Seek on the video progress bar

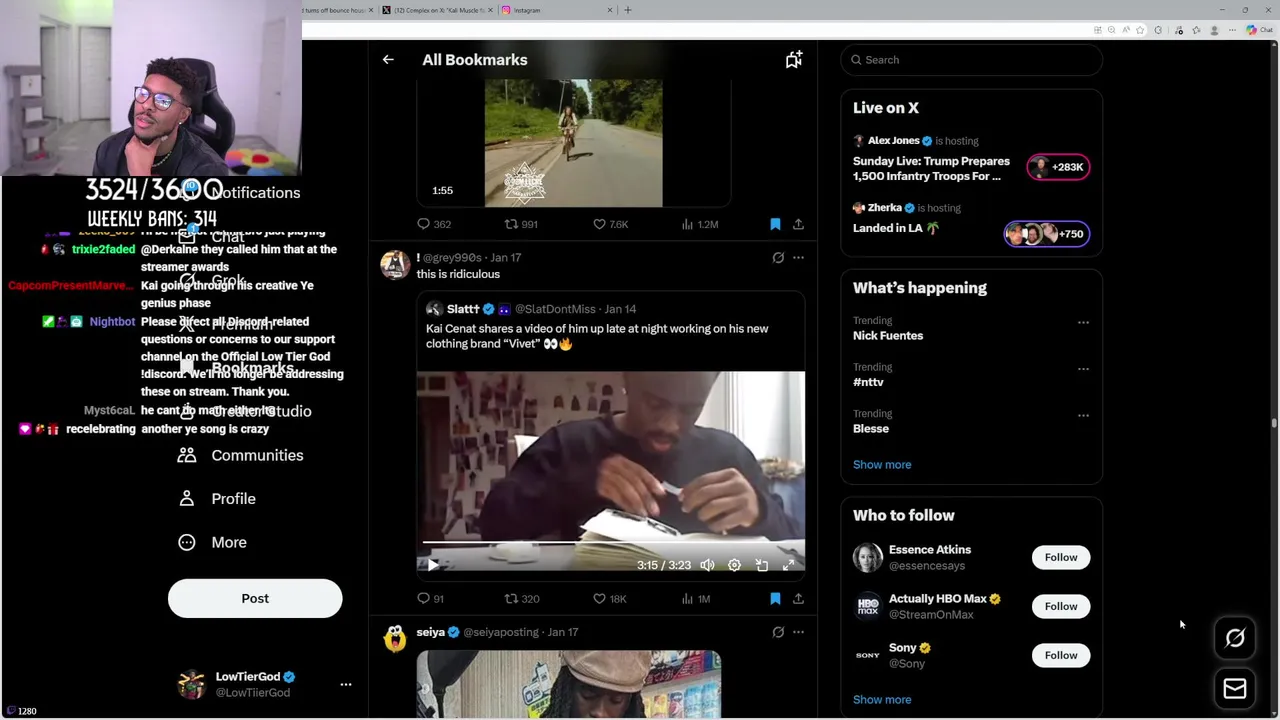tap(610, 543)
